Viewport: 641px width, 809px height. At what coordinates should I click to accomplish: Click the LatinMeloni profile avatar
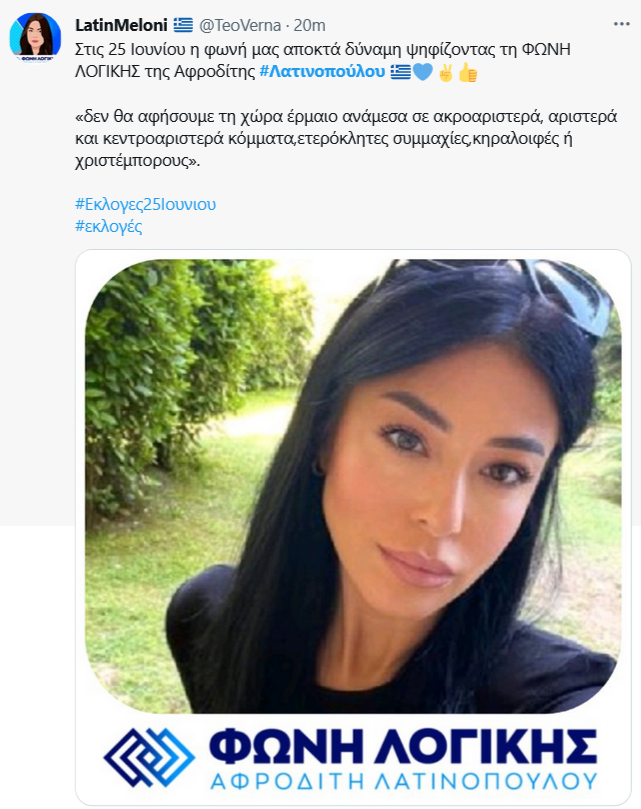[x=35, y=37]
